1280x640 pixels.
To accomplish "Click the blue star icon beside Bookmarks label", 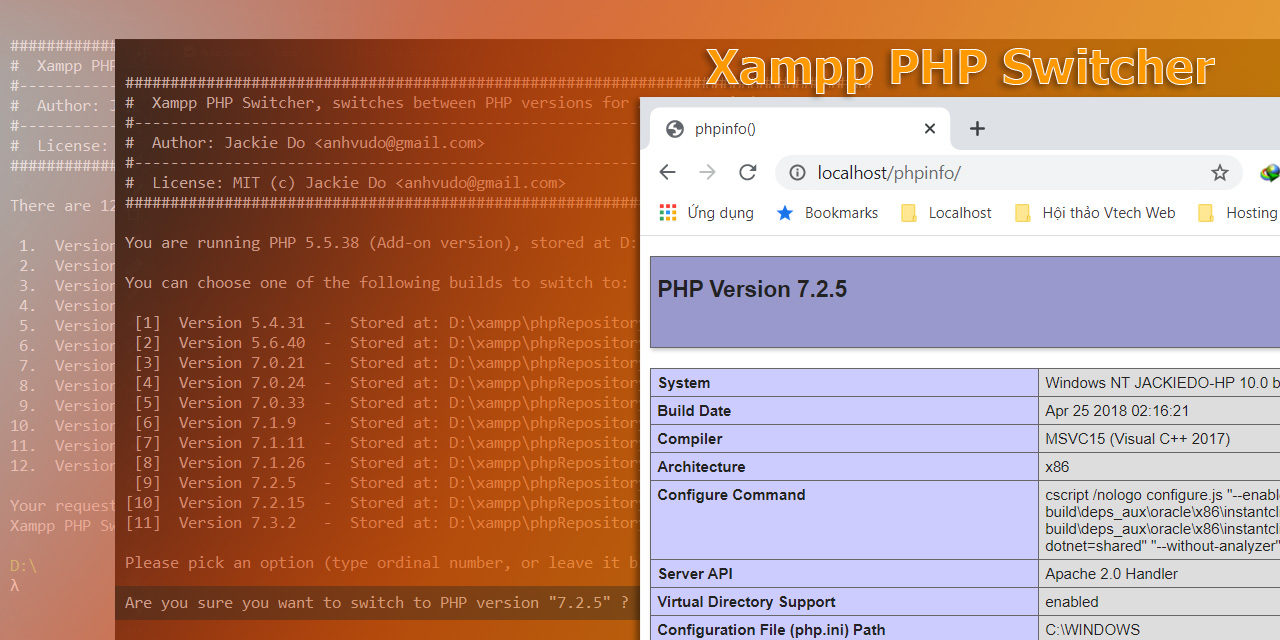I will (784, 212).
